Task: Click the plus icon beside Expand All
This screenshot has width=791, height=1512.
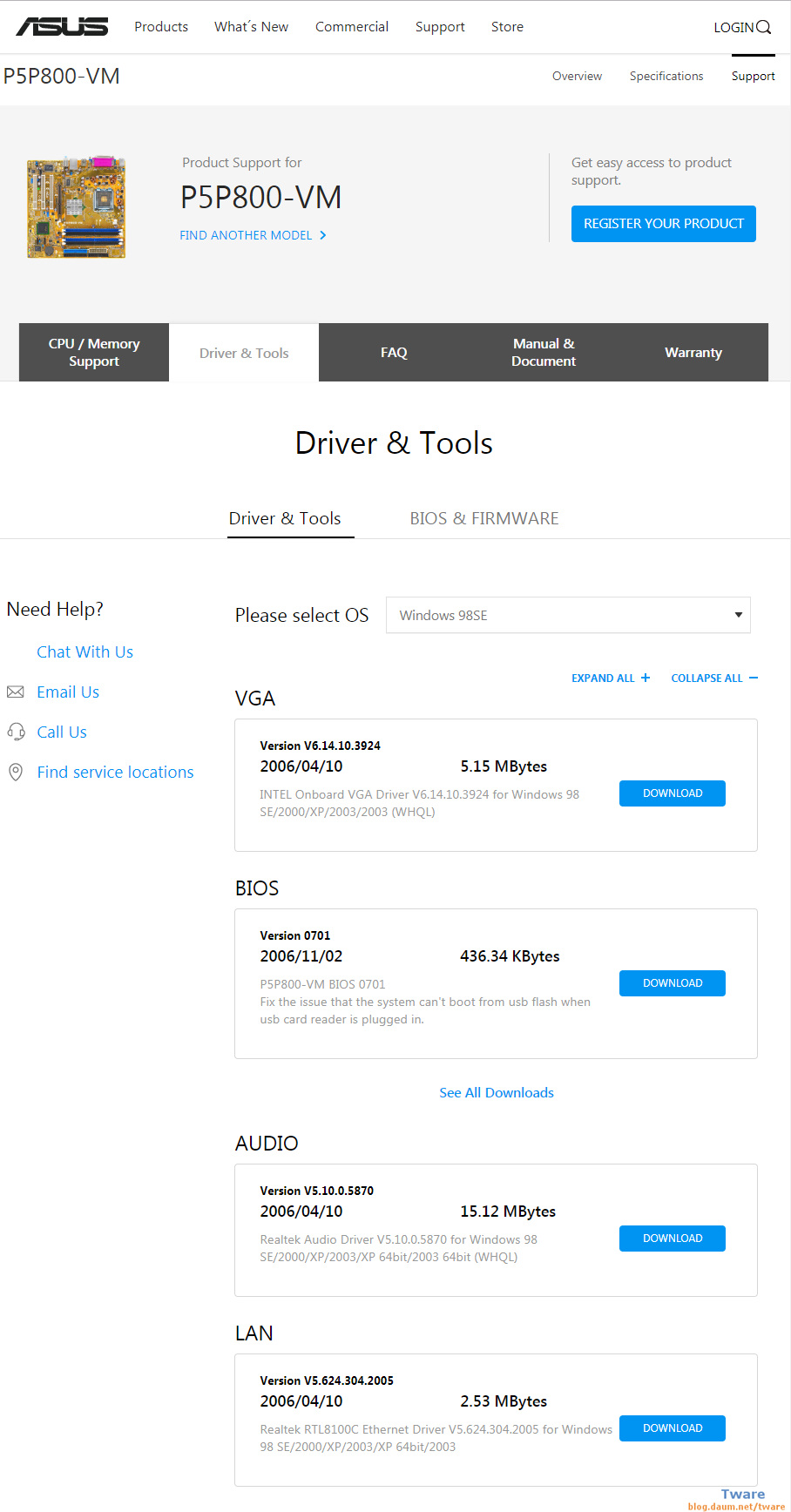Action: (646, 678)
